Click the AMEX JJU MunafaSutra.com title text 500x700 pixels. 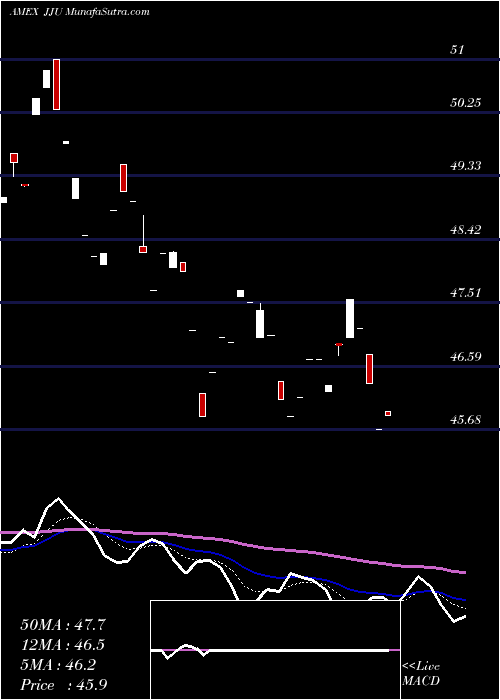pos(79,12)
